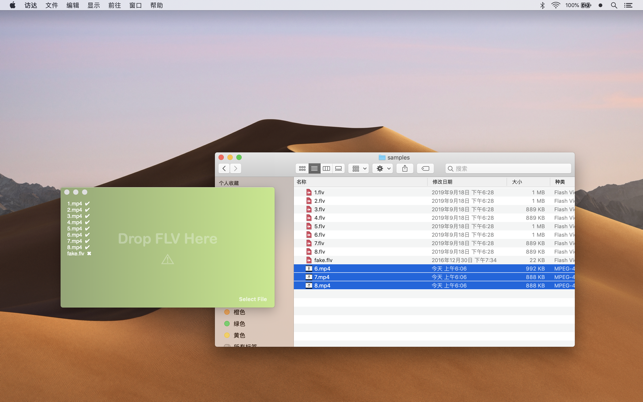Open the Apple menu
Screen dimensions: 643x402
click(13, 5)
